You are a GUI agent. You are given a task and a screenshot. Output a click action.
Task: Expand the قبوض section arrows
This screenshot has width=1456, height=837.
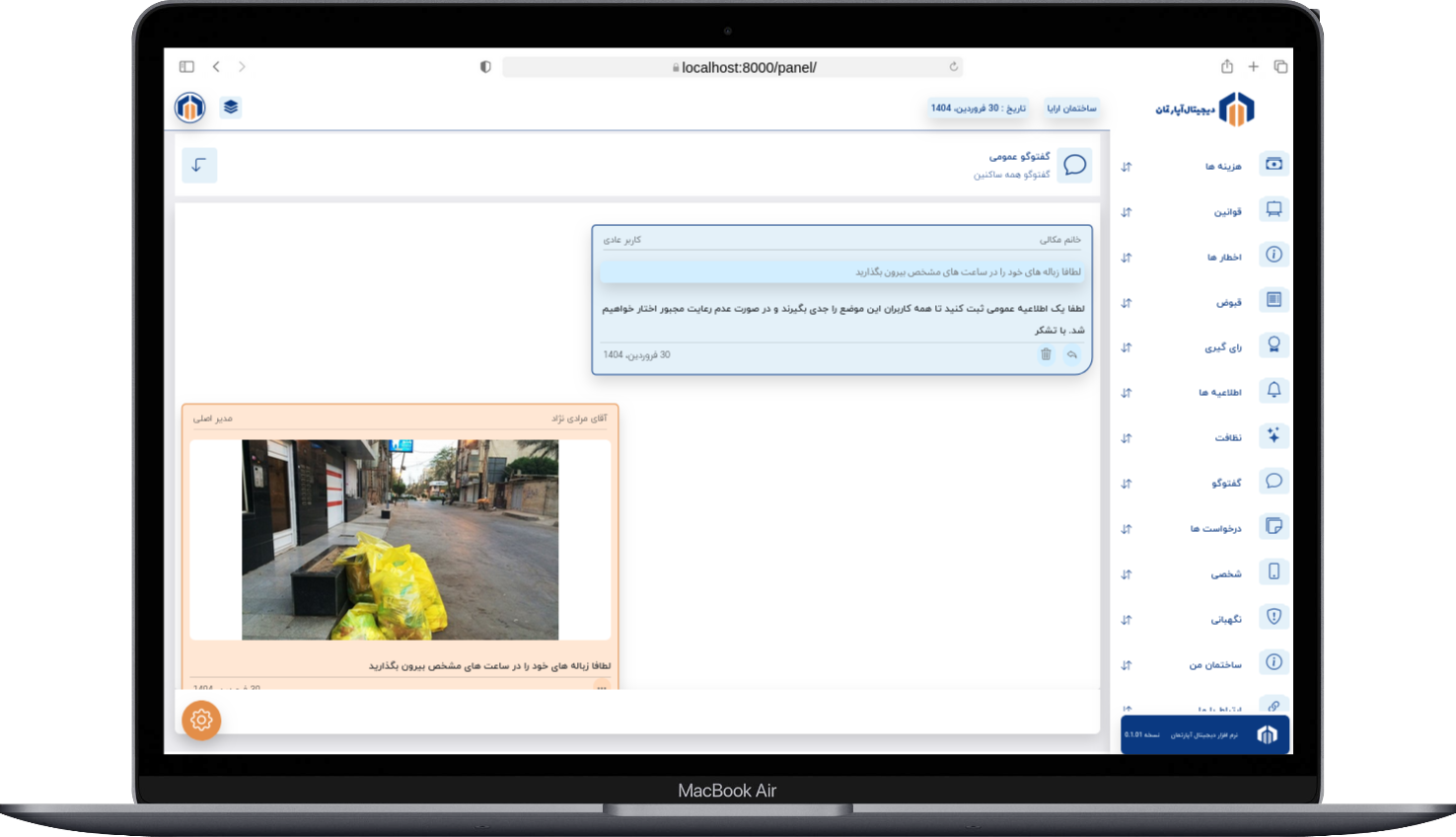(1127, 303)
